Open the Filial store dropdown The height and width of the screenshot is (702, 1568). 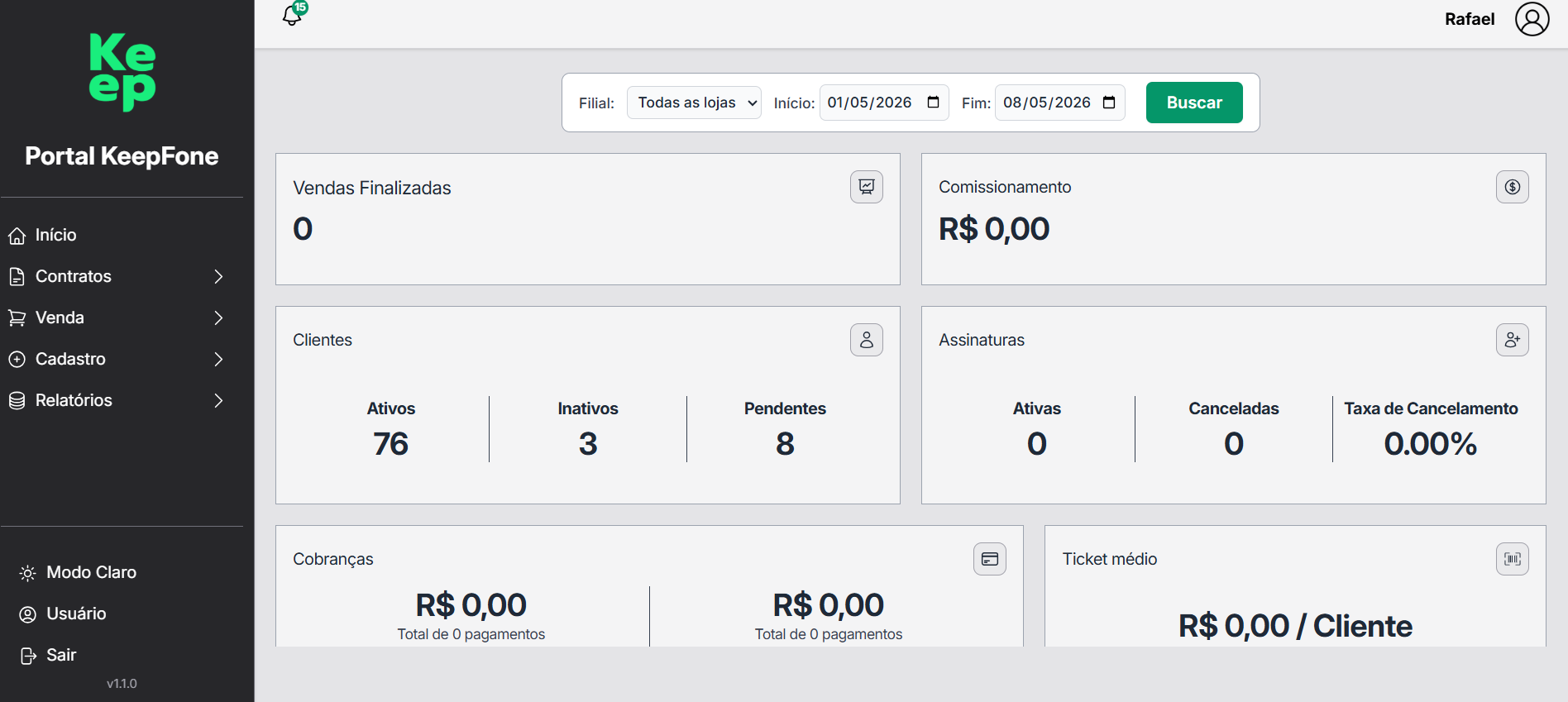click(x=694, y=103)
